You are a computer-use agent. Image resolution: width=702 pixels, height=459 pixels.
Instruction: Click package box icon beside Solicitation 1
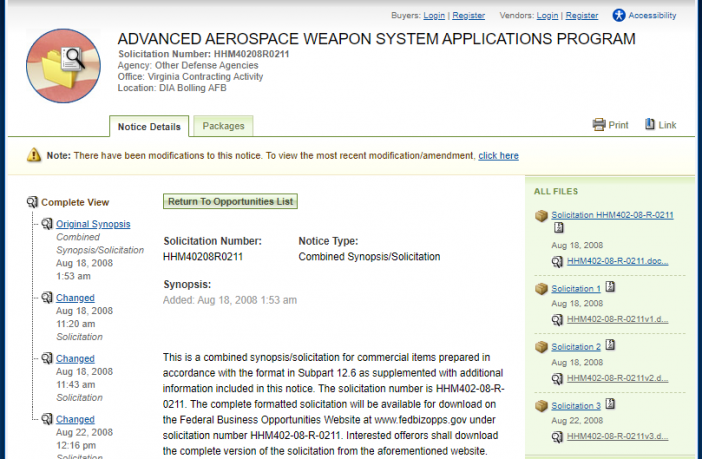point(541,289)
